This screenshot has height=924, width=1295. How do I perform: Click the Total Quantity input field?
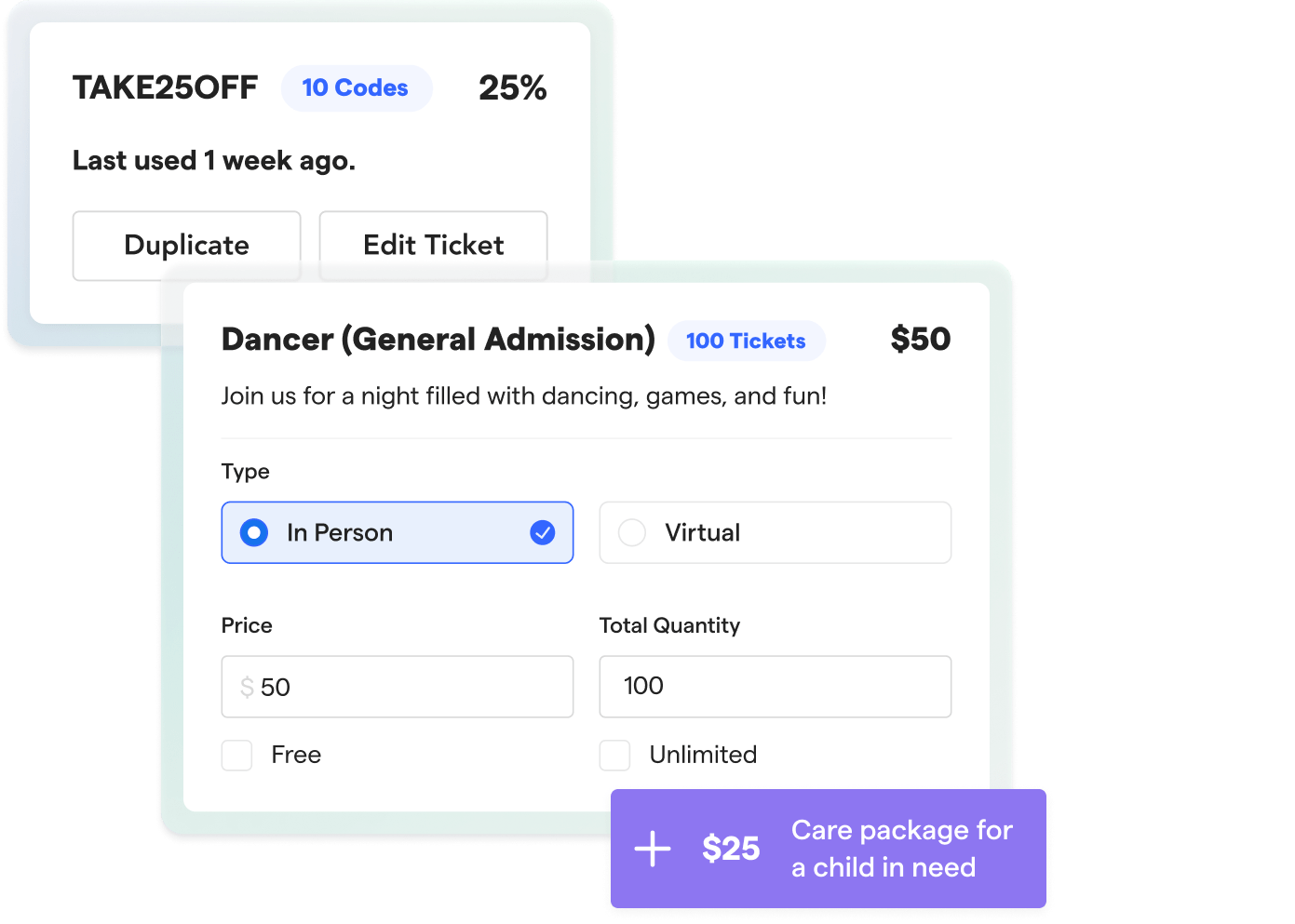click(x=776, y=687)
